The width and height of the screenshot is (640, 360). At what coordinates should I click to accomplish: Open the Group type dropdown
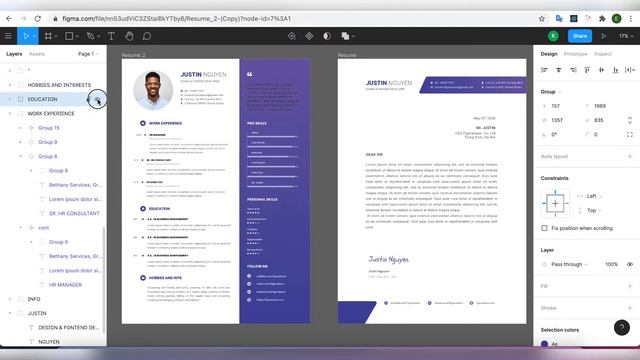551,92
